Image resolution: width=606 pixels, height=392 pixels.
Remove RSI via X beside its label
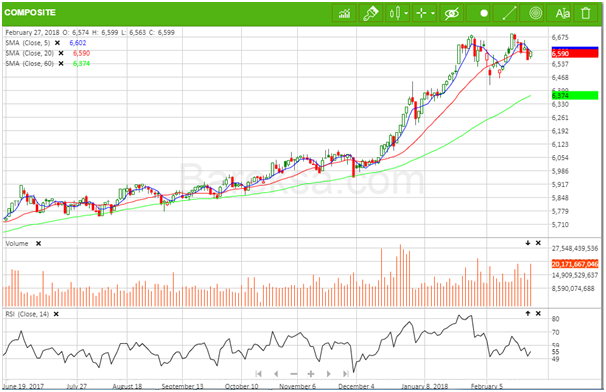(56, 314)
